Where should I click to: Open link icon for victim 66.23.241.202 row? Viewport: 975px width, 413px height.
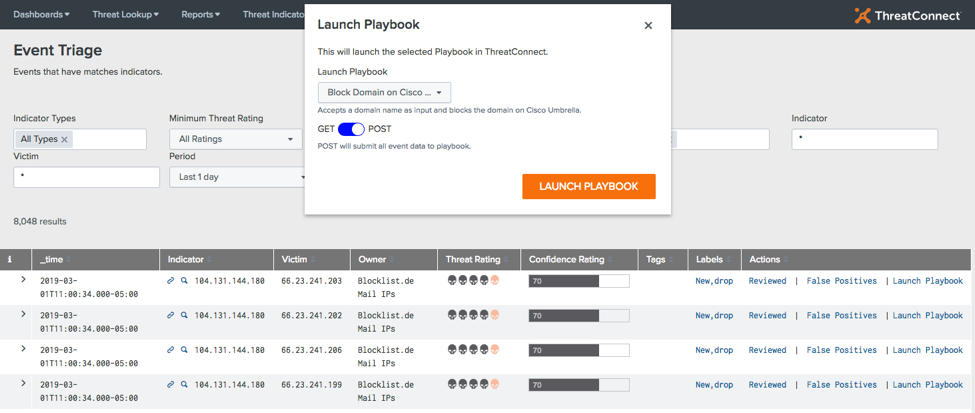[170, 315]
